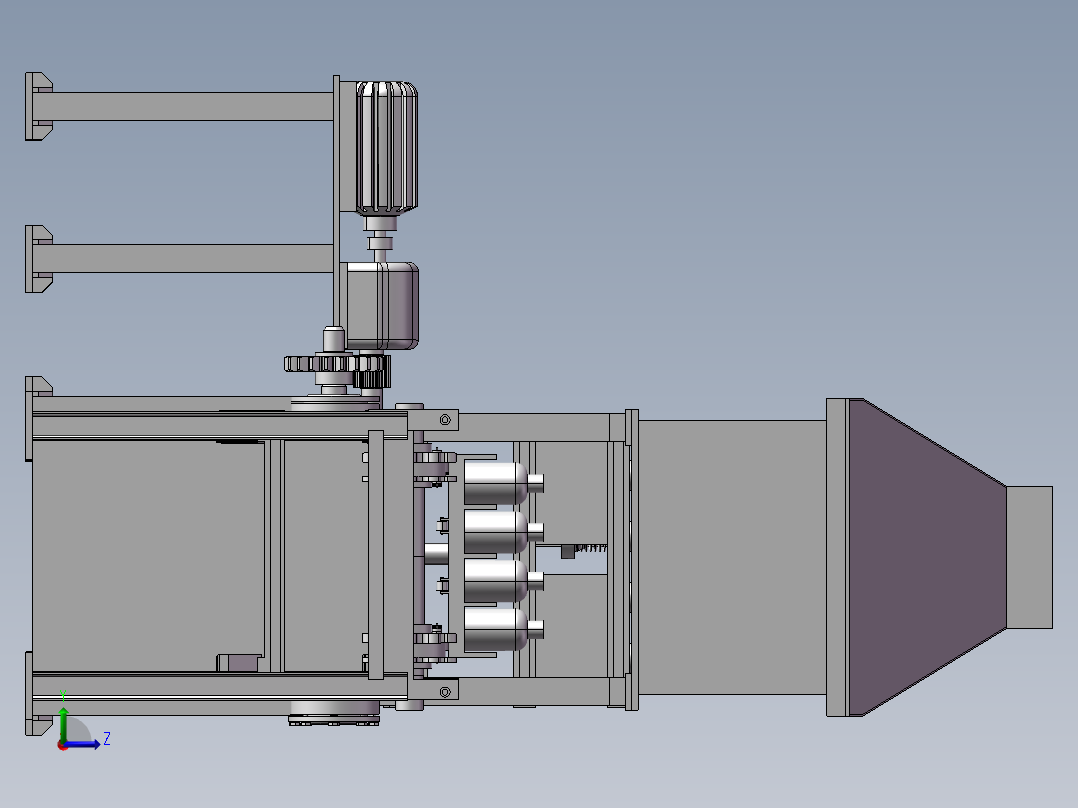Pick the topmost of the four cylinders
Image resolution: width=1078 pixels, height=808 pixels.
(504, 483)
